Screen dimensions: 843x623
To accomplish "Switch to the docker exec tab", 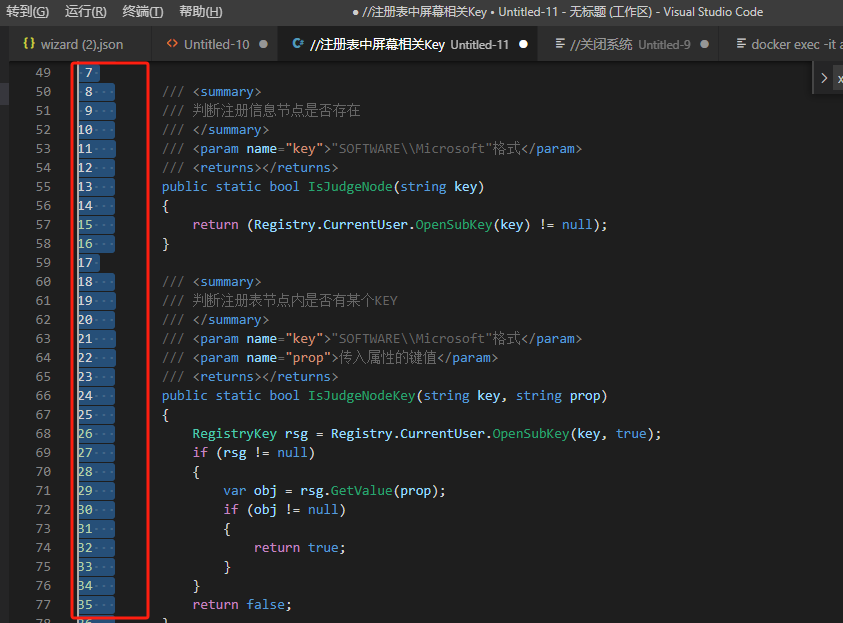I will click(796, 44).
